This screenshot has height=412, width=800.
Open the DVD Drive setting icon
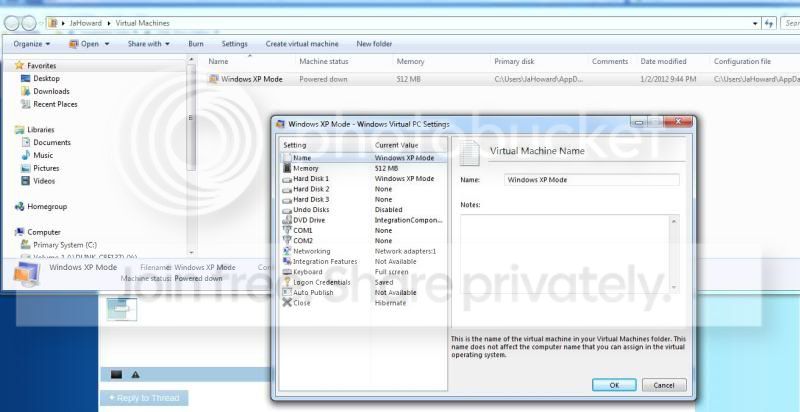287,220
